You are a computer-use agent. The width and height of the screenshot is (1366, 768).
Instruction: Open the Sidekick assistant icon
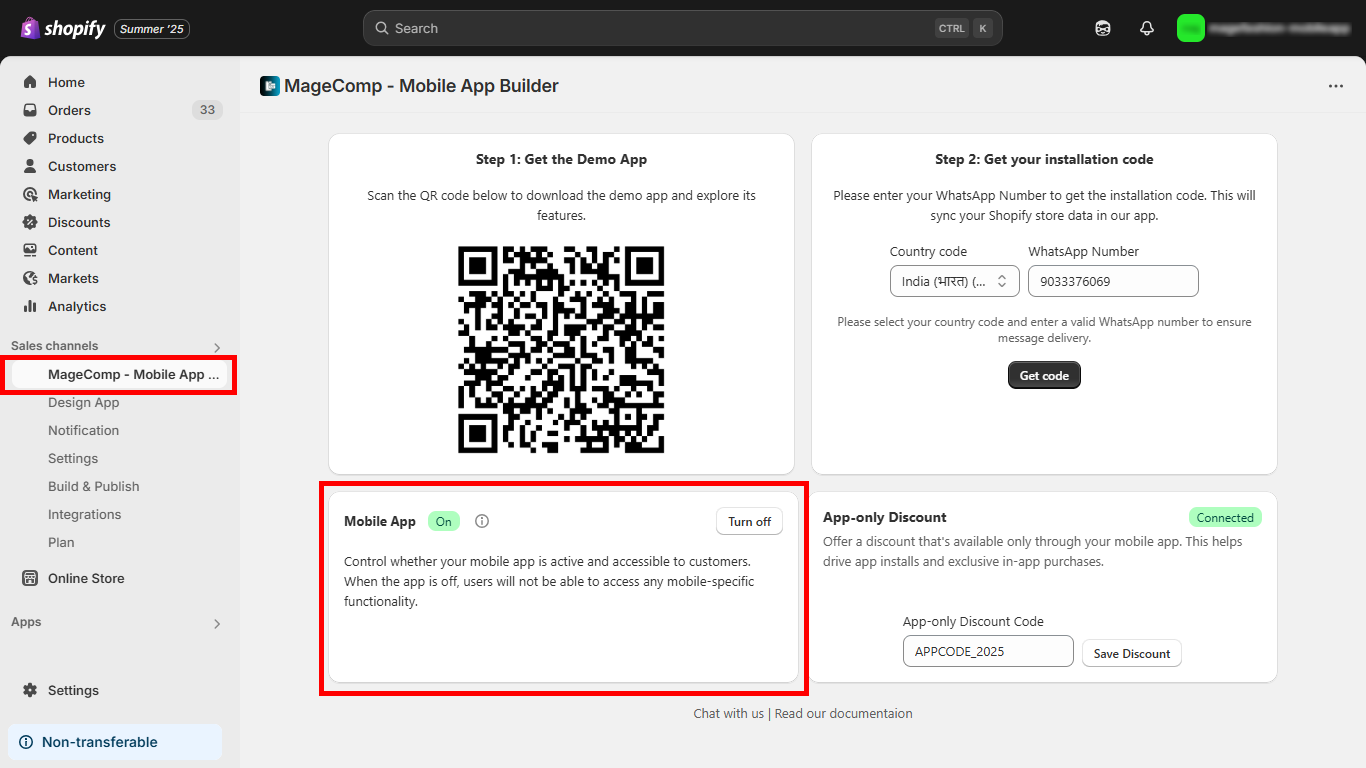coord(1103,28)
